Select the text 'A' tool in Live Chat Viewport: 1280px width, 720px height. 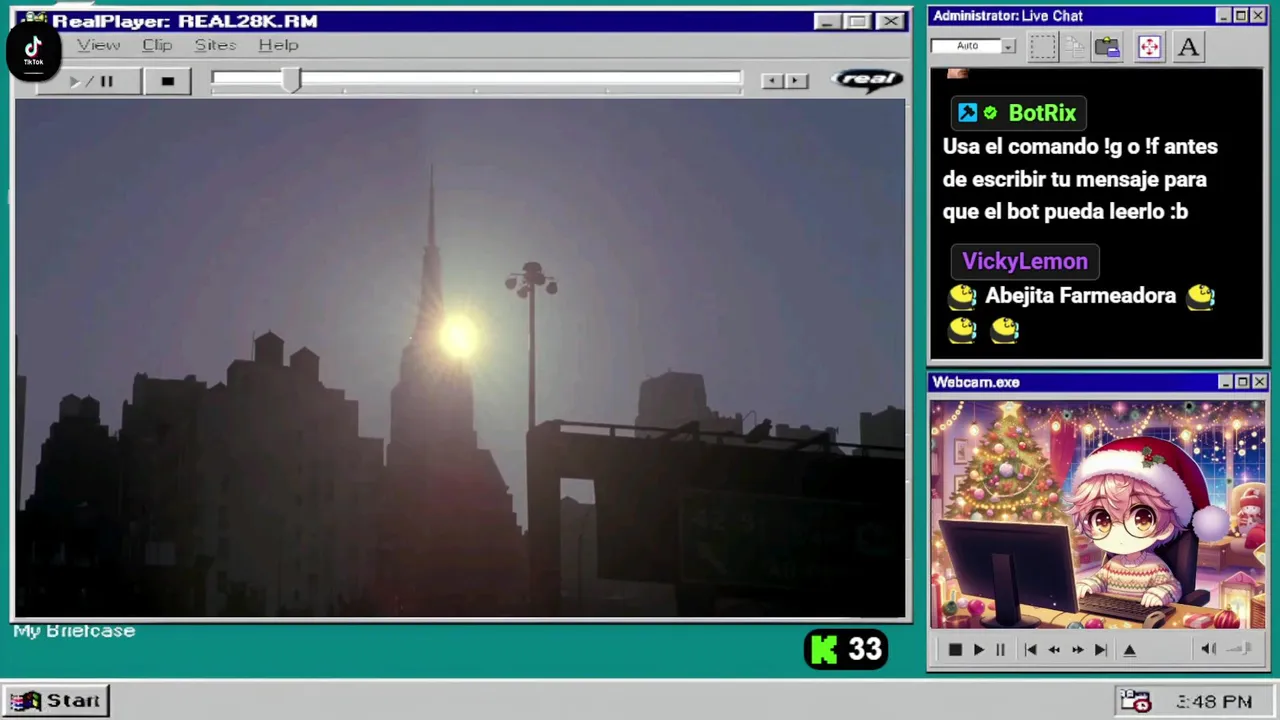pos(1188,47)
